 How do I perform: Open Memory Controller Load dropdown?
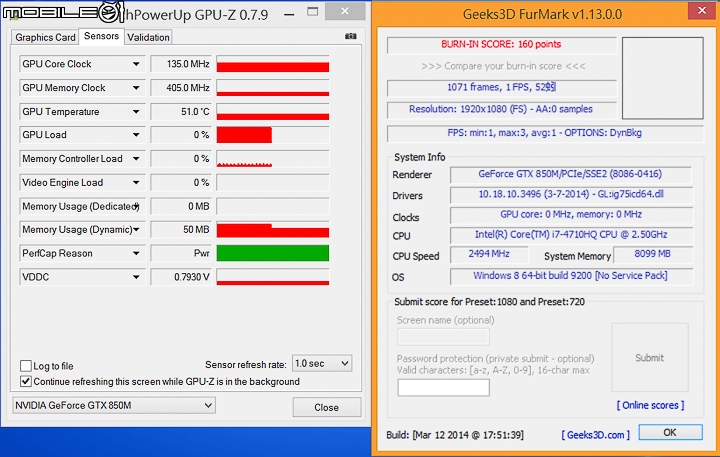[136, 158]
